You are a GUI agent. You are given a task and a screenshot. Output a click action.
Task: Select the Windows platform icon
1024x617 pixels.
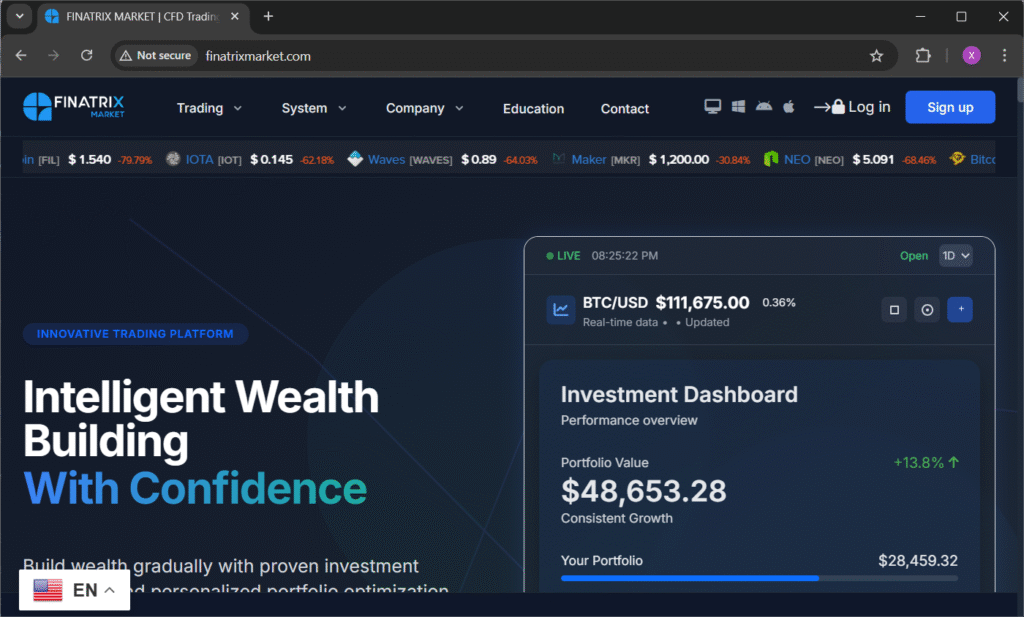(738, 106)
